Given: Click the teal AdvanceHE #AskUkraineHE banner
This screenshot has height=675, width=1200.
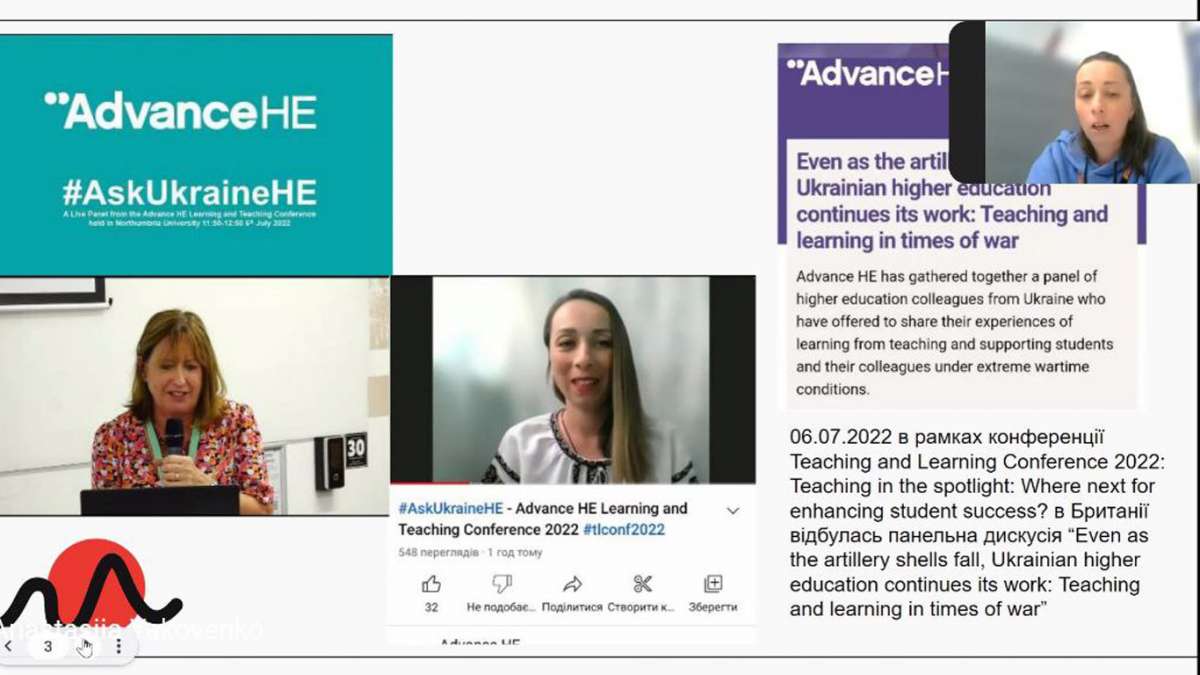Looking at the screenshot, I should (196, 155).
